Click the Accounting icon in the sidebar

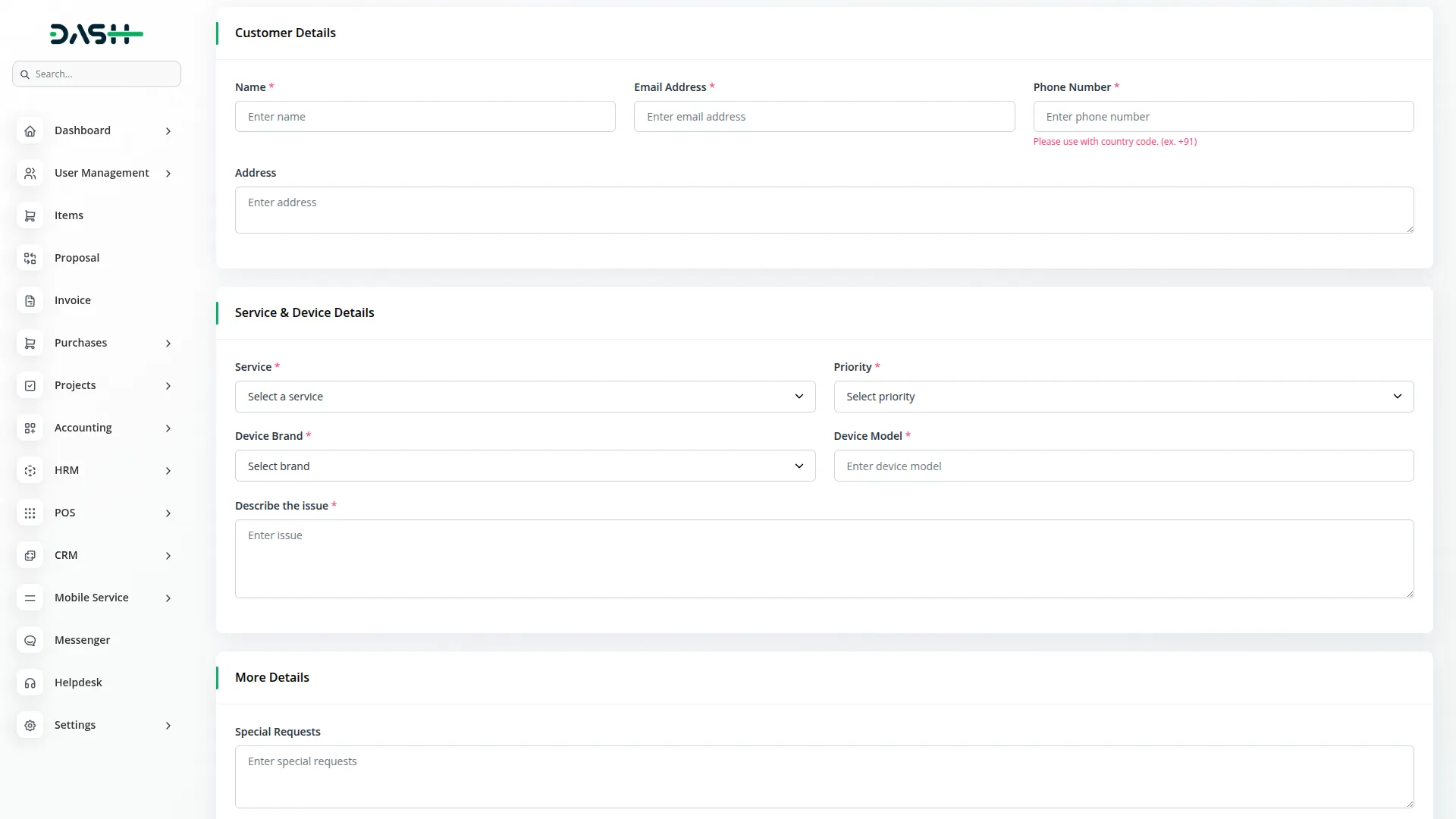pyautogui.click(x=30, y=428)
